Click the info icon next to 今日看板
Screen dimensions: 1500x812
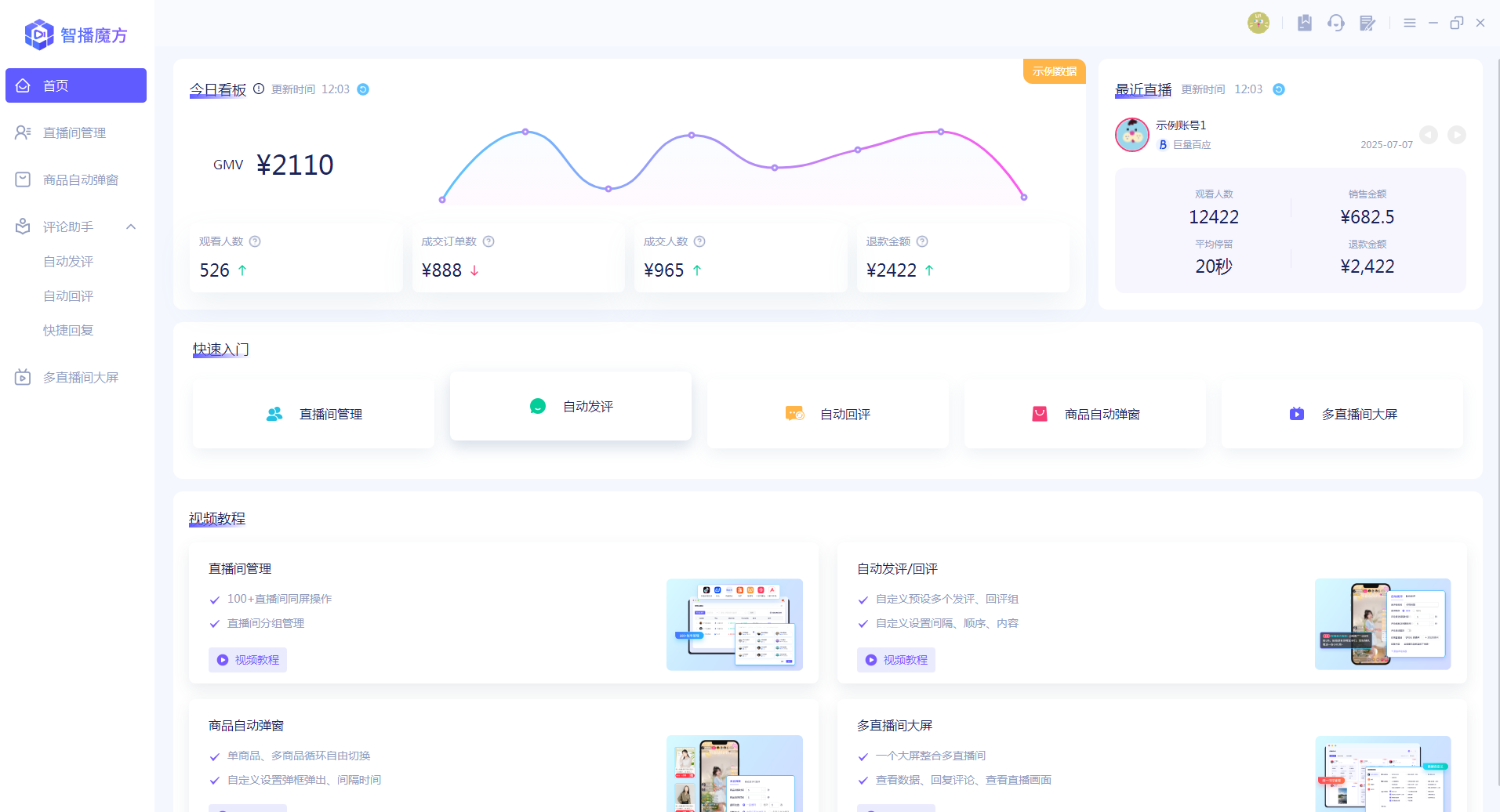coord(259,89)
